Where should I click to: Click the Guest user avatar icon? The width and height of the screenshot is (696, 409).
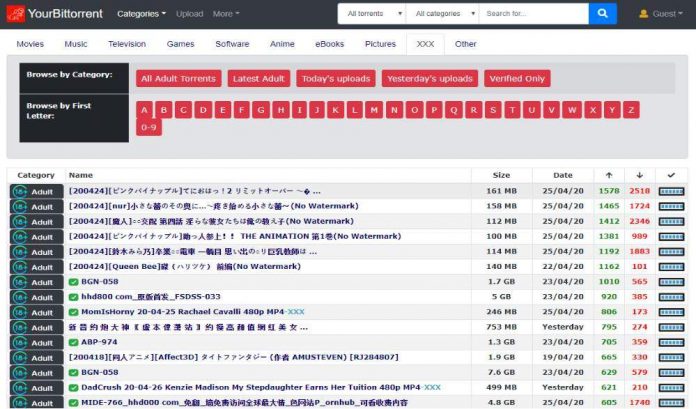(x=643, y=14)
